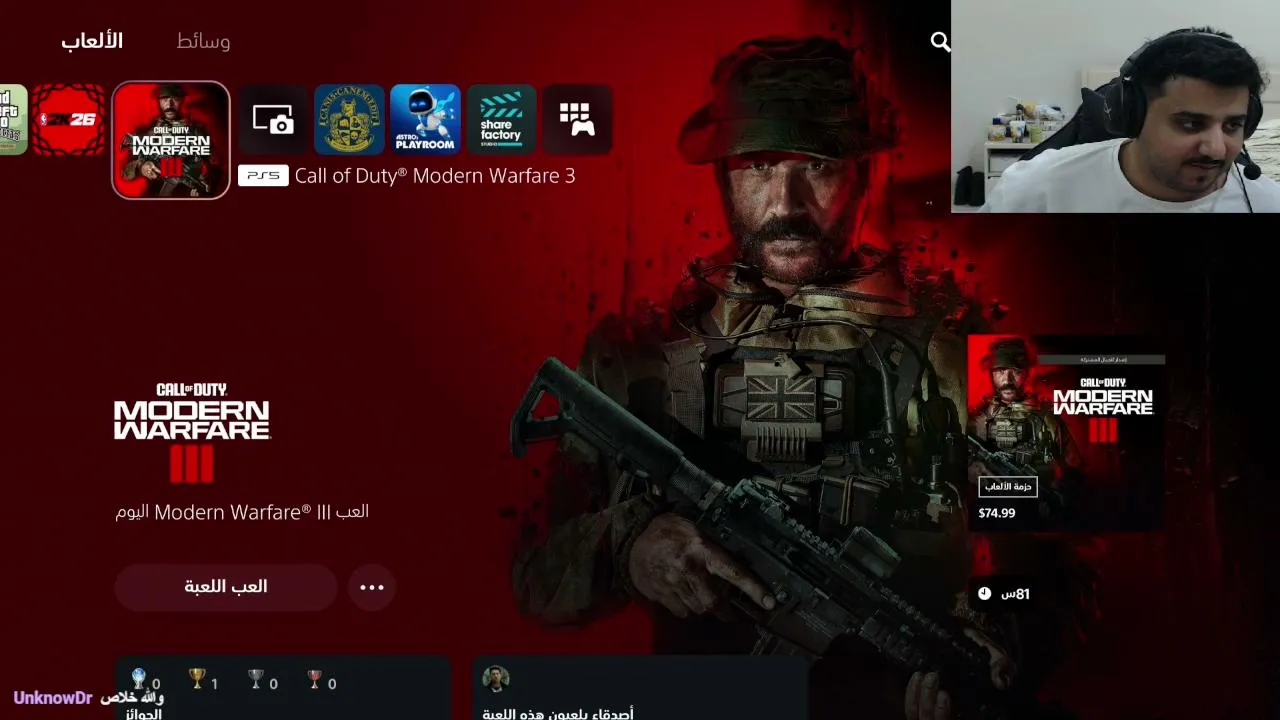This screenshot has height=720, width=1280.
Task: Click the Call of Duty® Modern Warfare 3 title
Action: tap(435, 176)
